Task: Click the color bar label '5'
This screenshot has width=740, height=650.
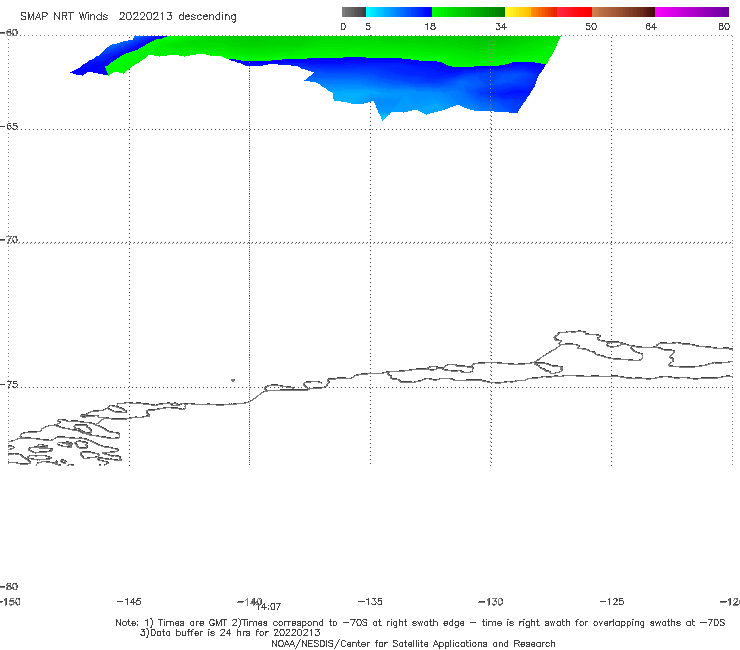Action: 368,27
